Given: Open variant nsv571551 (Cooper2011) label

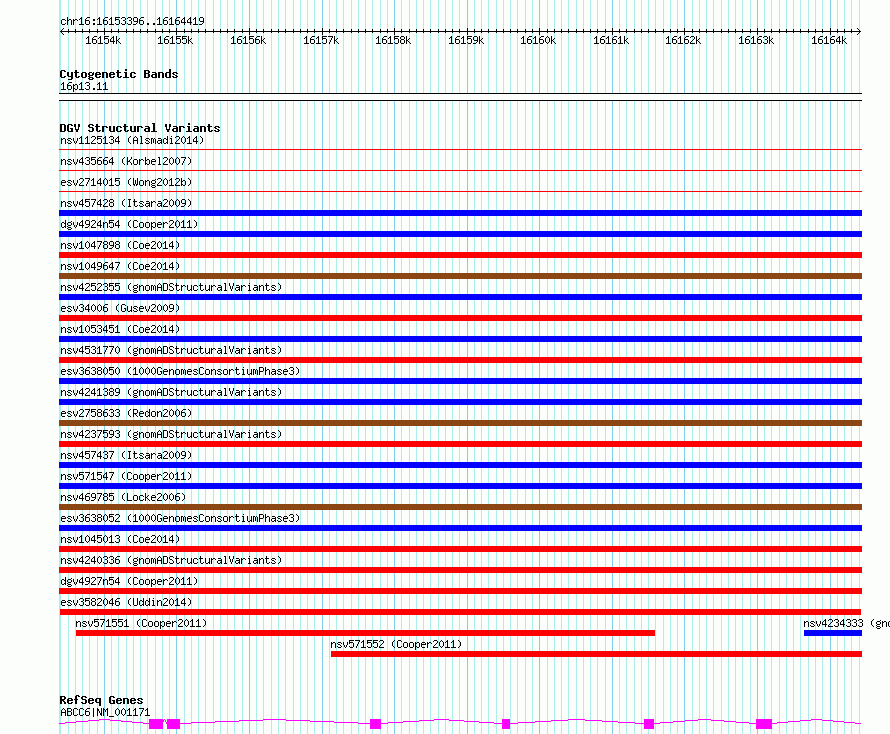Looking at the screenshot, I should (x=141, y=623).
